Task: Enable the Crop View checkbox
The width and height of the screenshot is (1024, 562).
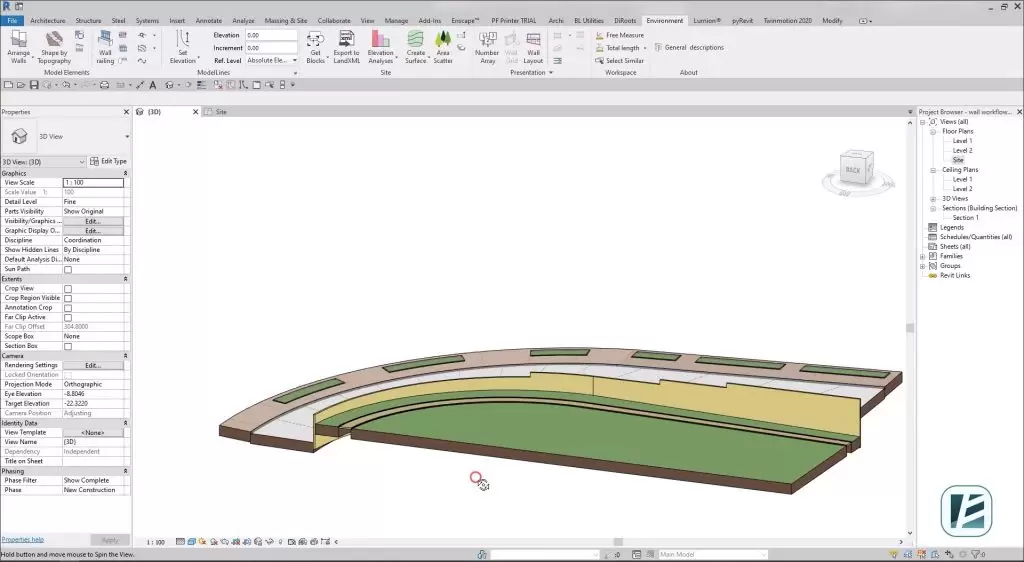Action: pos(68,289)
